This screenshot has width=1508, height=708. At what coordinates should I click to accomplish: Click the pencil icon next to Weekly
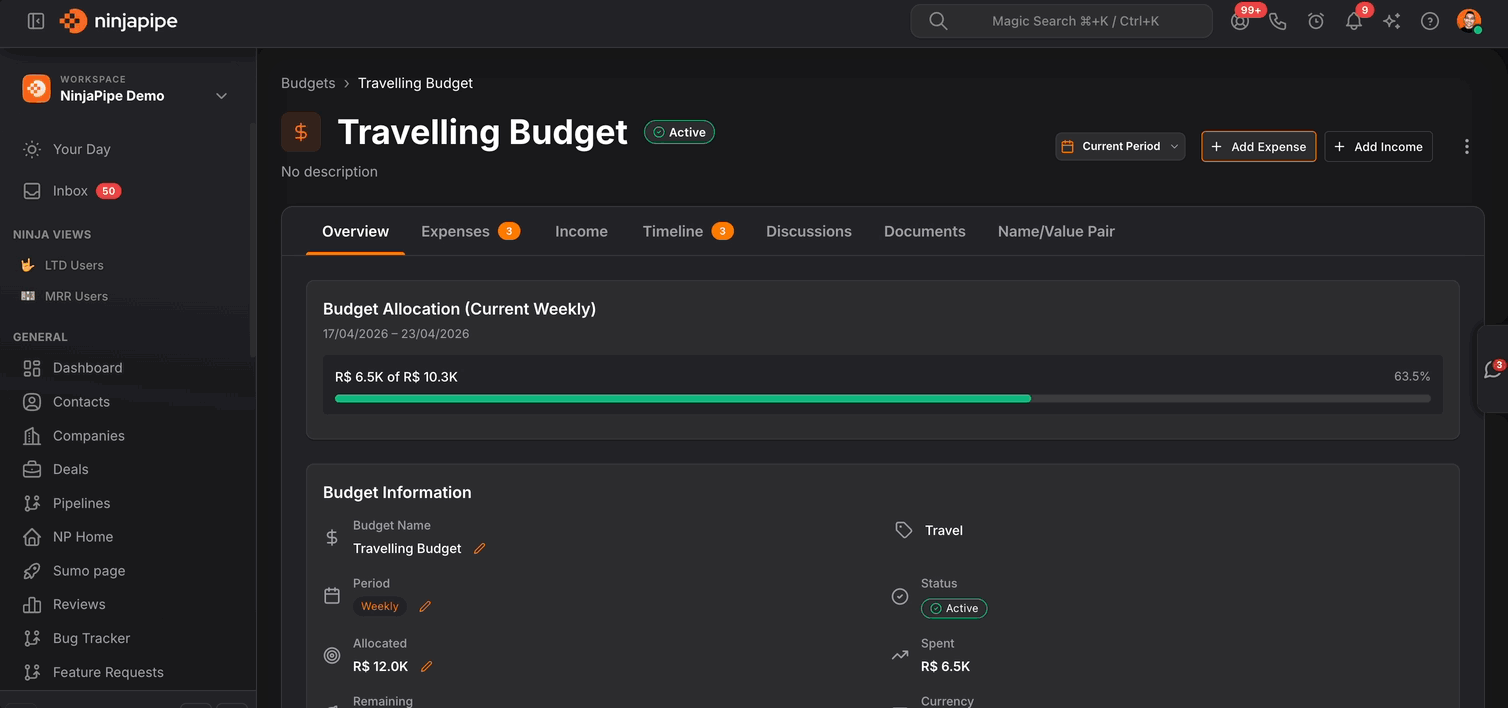pyautogui.click(x=425, y=607)
